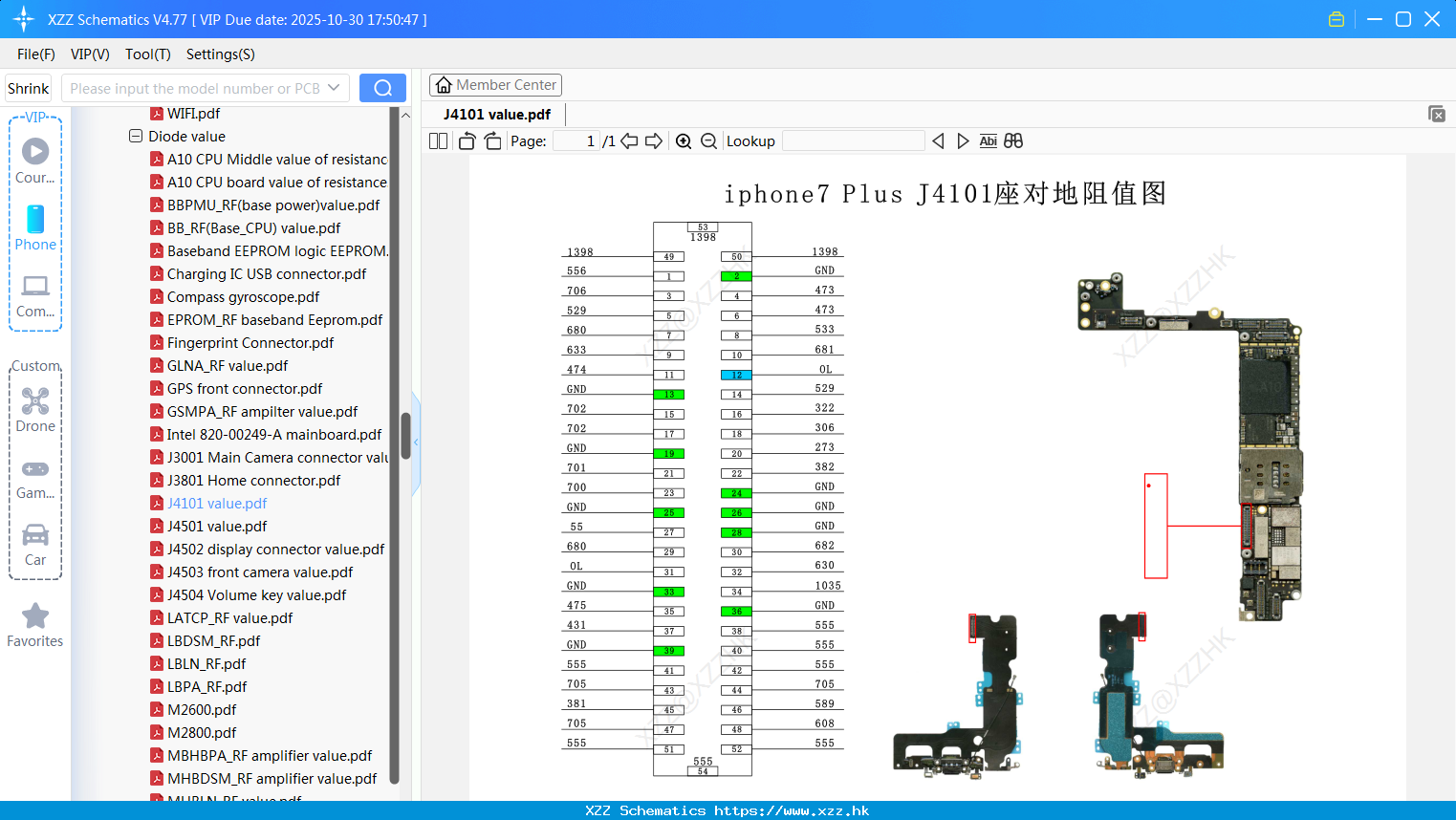The height and width of the screenshot is (820, 1456).
Task: Open Favorites star icon
Action: (x=35, y=615)
